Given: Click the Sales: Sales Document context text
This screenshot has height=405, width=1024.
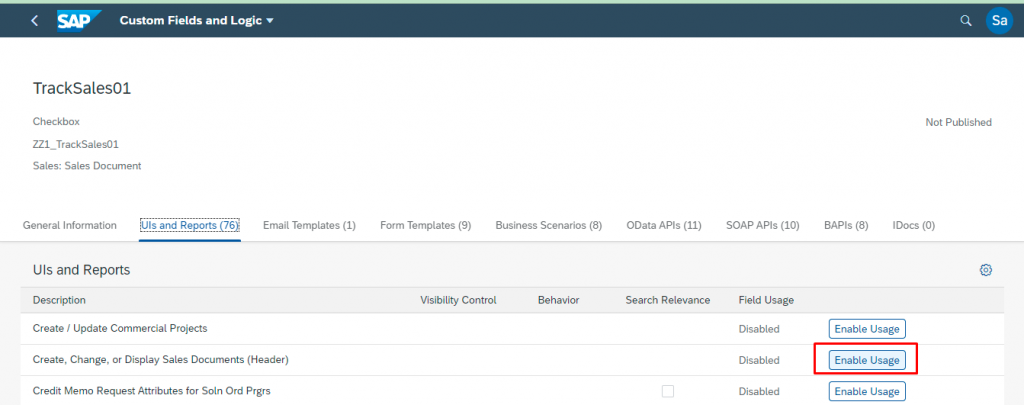Looking at the screenshot, I should point(87,166).
